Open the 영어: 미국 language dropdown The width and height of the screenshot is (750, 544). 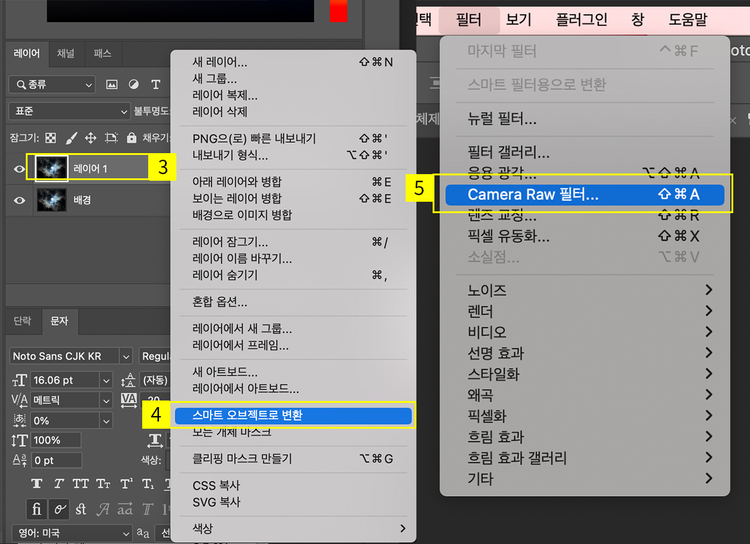[70, 533]
